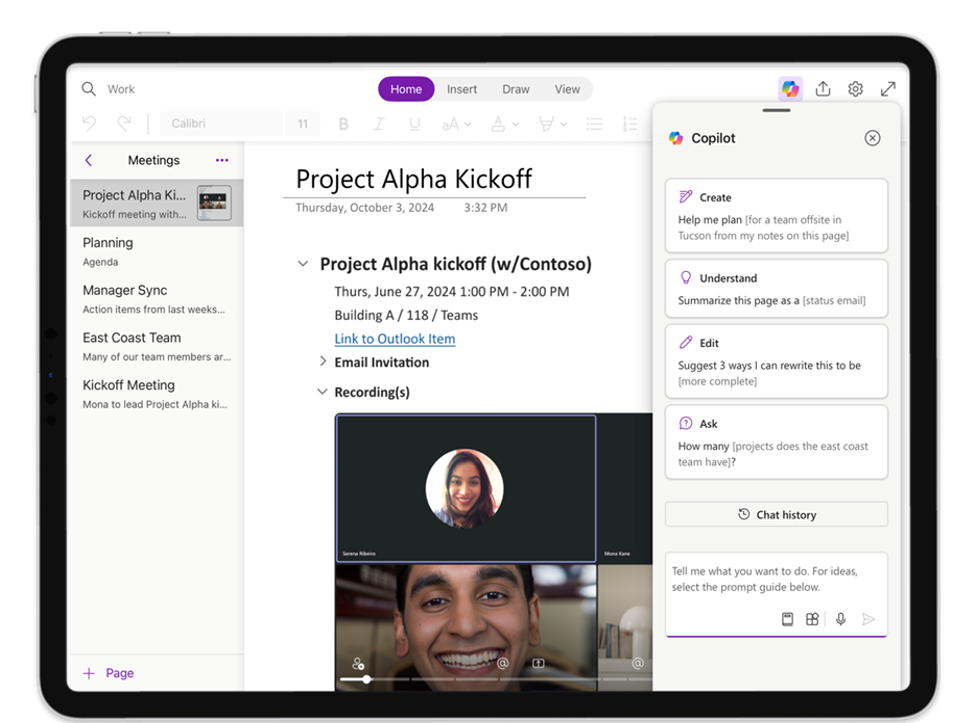
Task: Click the participants icon on the video
Action: (x=358, y=663)
